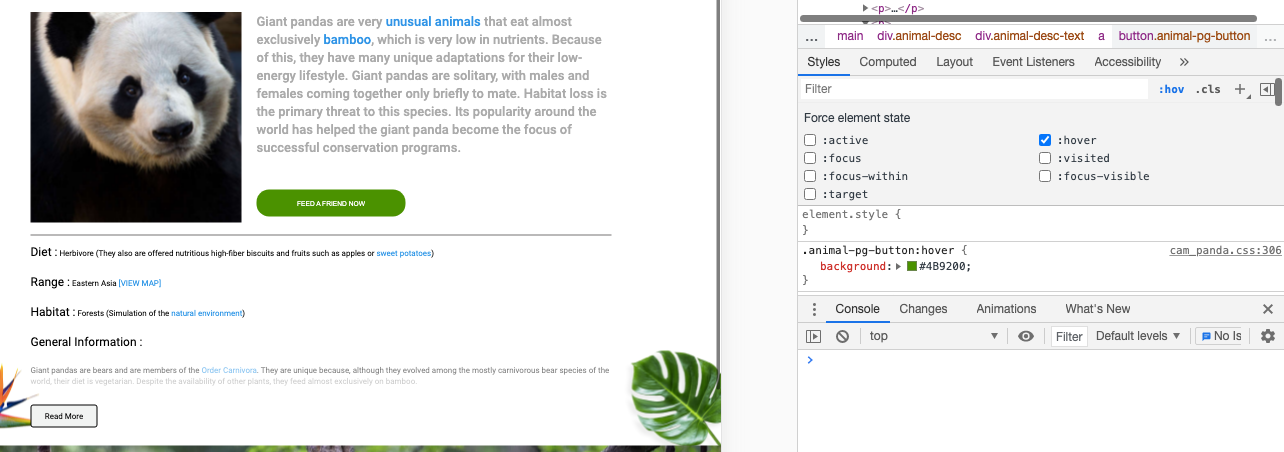Clear the console with the clear icon

click(x=842, y=336)
